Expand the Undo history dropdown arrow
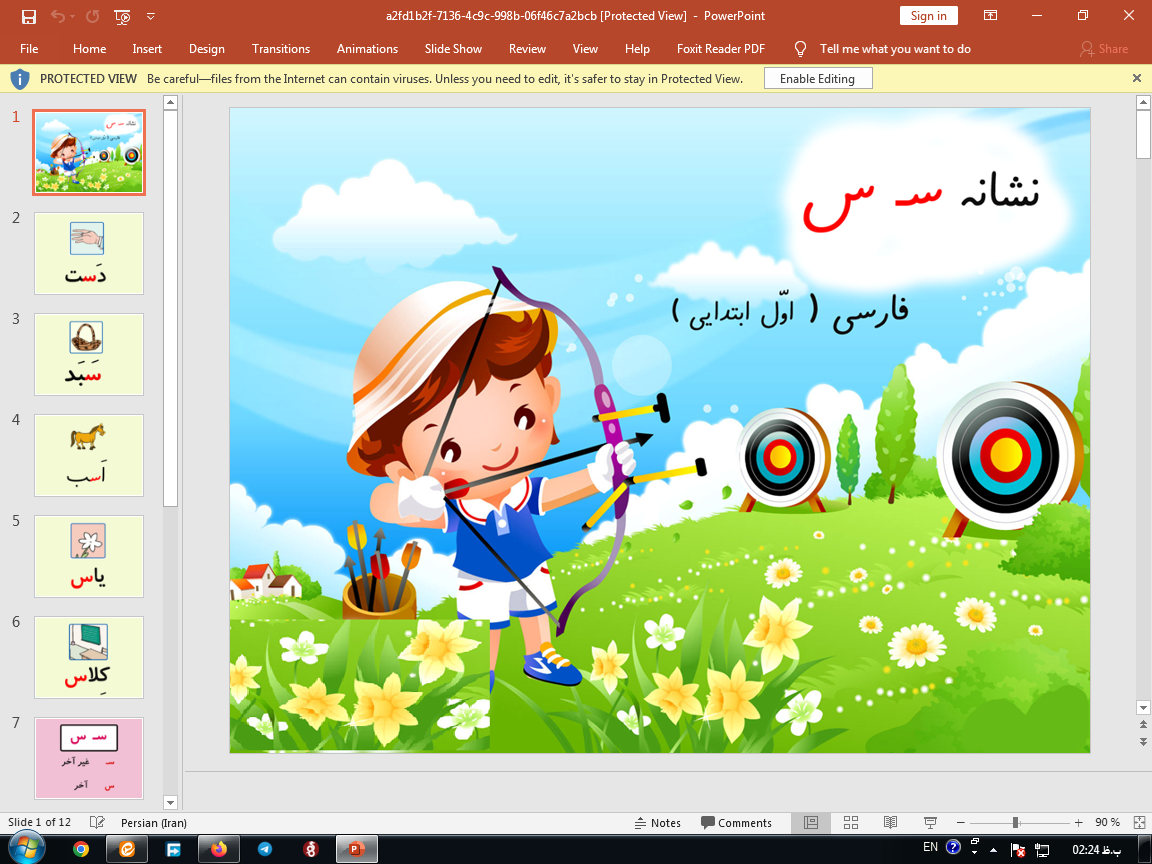1152x864 pixels. click(x=72, y=17)
